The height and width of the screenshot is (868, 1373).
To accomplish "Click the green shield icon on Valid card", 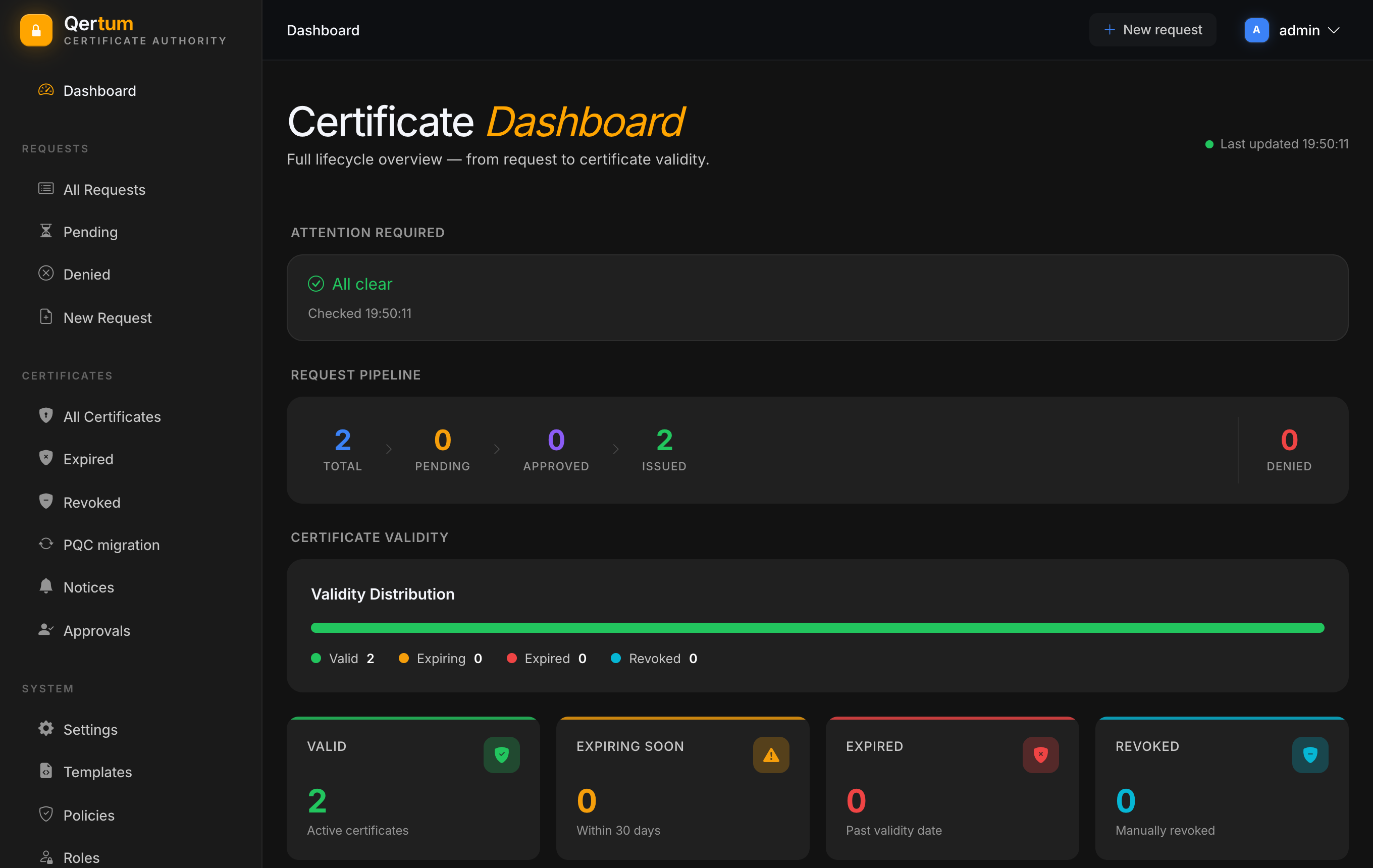I will click(x=502, y=755).
